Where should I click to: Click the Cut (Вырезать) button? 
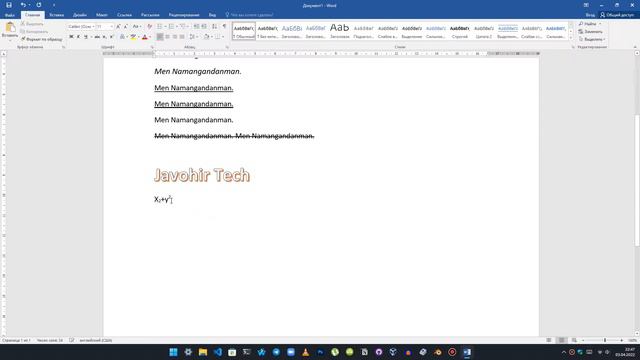coord(32,24)
